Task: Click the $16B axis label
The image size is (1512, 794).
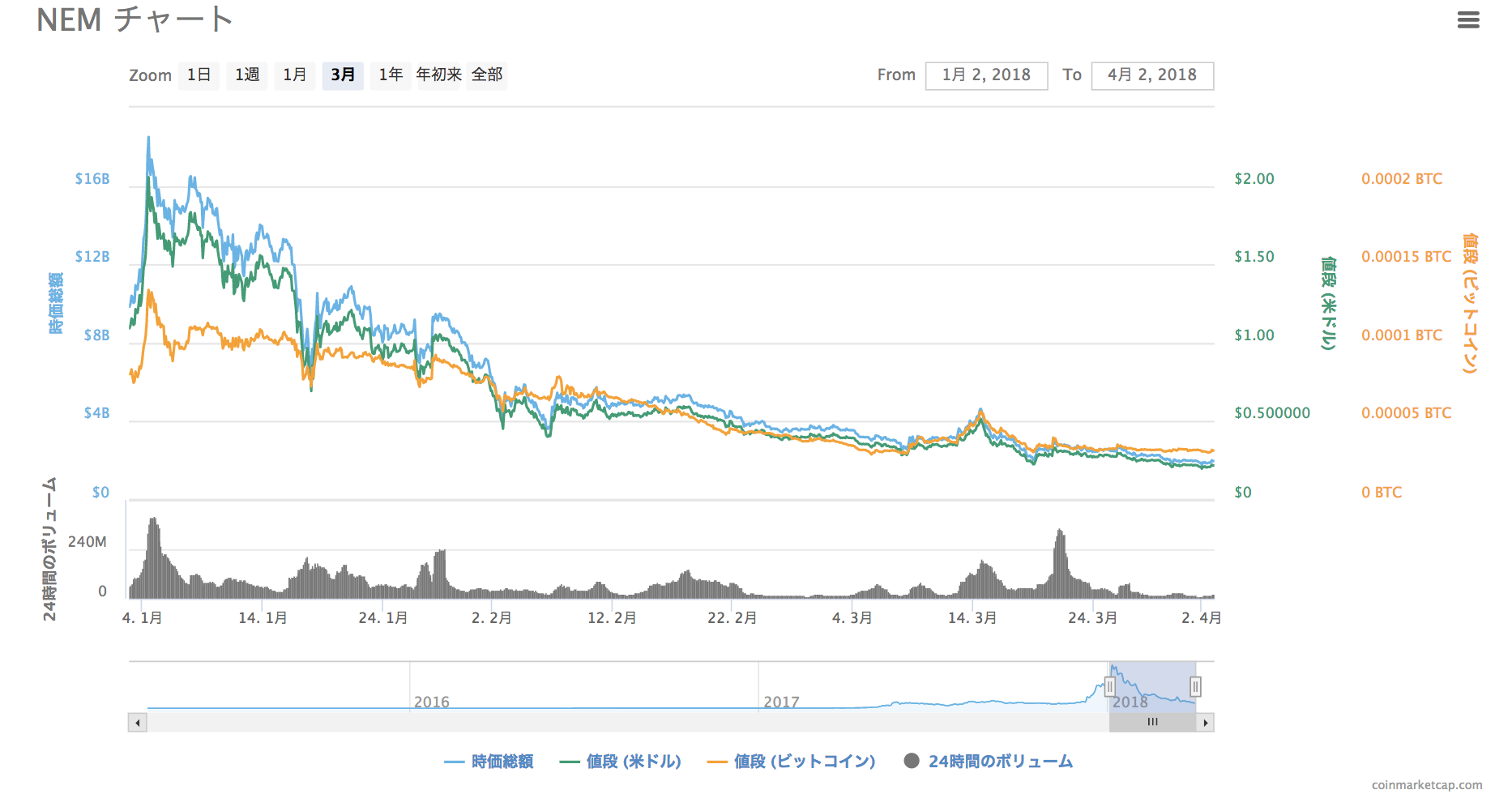Action: coord(92,179)
